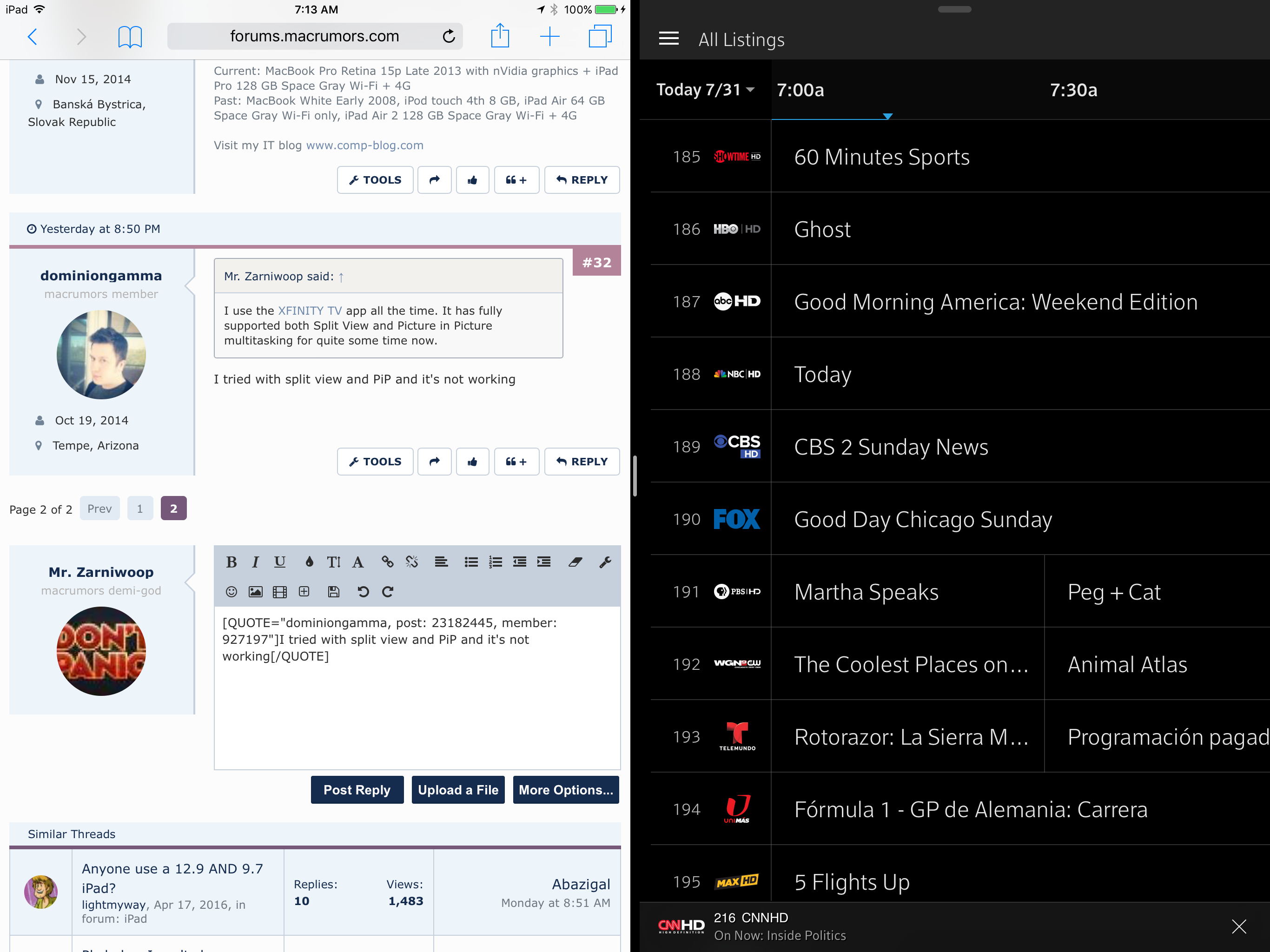This screenshot has width=1270, height=952.
Task: Tap the forums.macrumors.com address bar
Action: [315, 36]
